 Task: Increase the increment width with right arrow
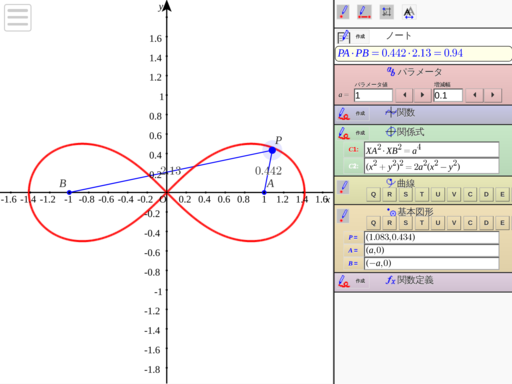[492, 95]
